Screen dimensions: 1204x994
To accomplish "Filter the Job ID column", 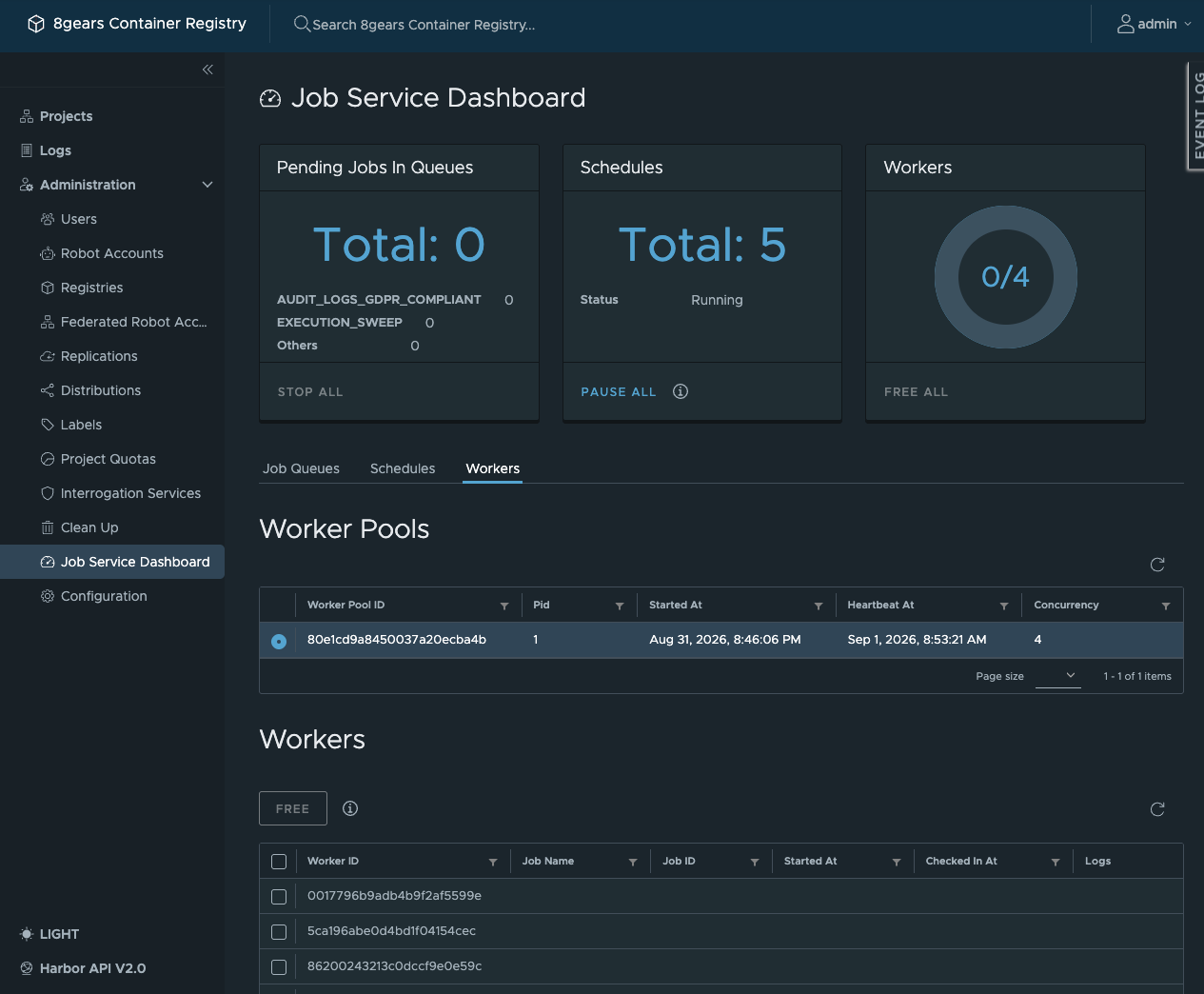I will pos(755,862).
